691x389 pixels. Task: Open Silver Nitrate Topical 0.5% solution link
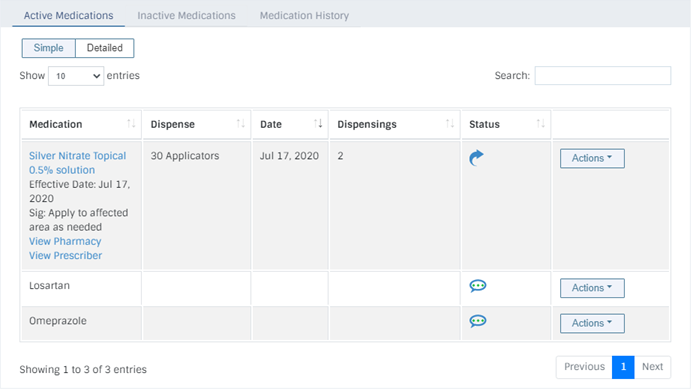pos(78,163)
